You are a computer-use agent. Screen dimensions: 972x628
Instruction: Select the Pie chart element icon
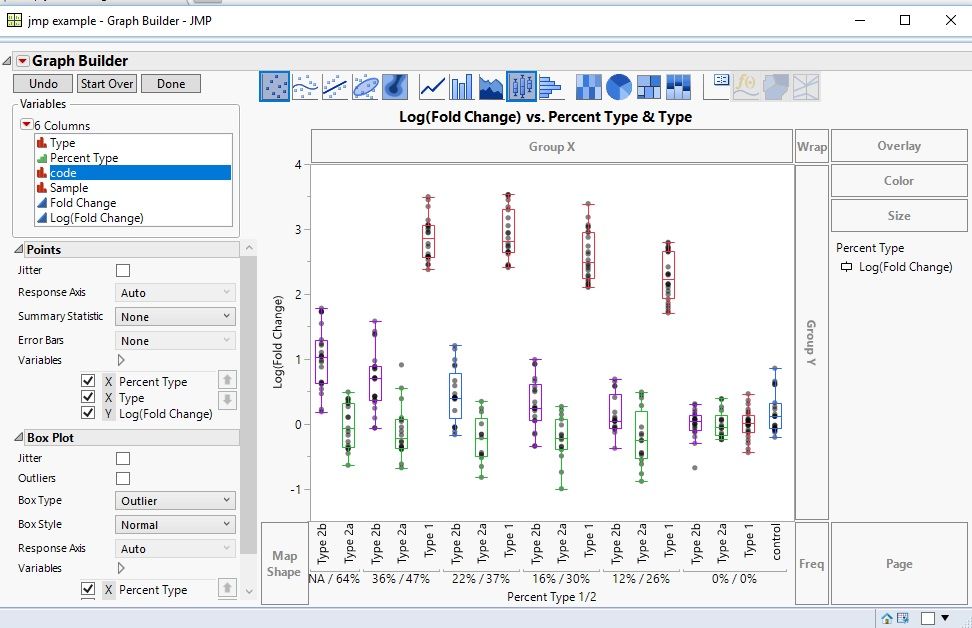point(619,87)
